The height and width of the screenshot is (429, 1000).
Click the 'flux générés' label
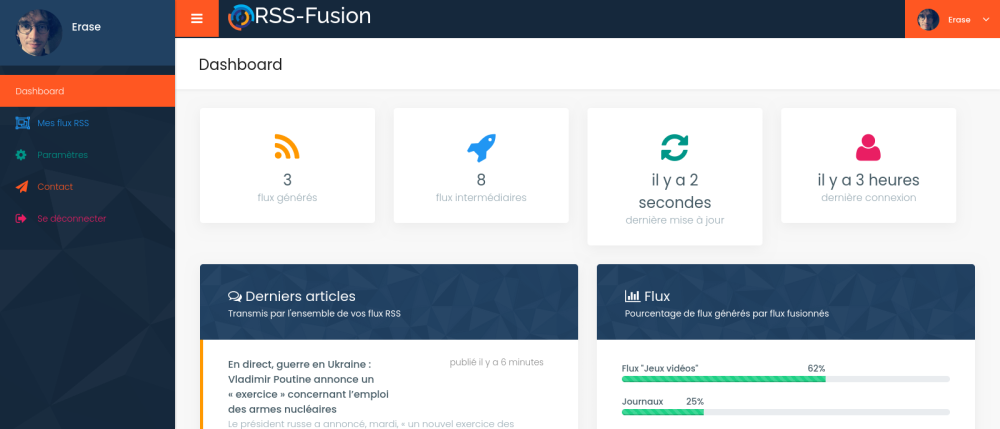[287, 198]
